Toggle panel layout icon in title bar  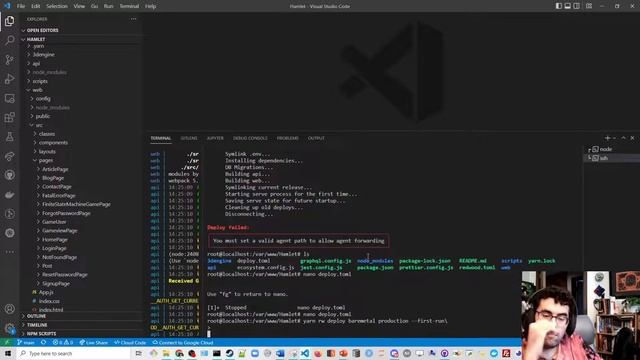tap(568, 6)
